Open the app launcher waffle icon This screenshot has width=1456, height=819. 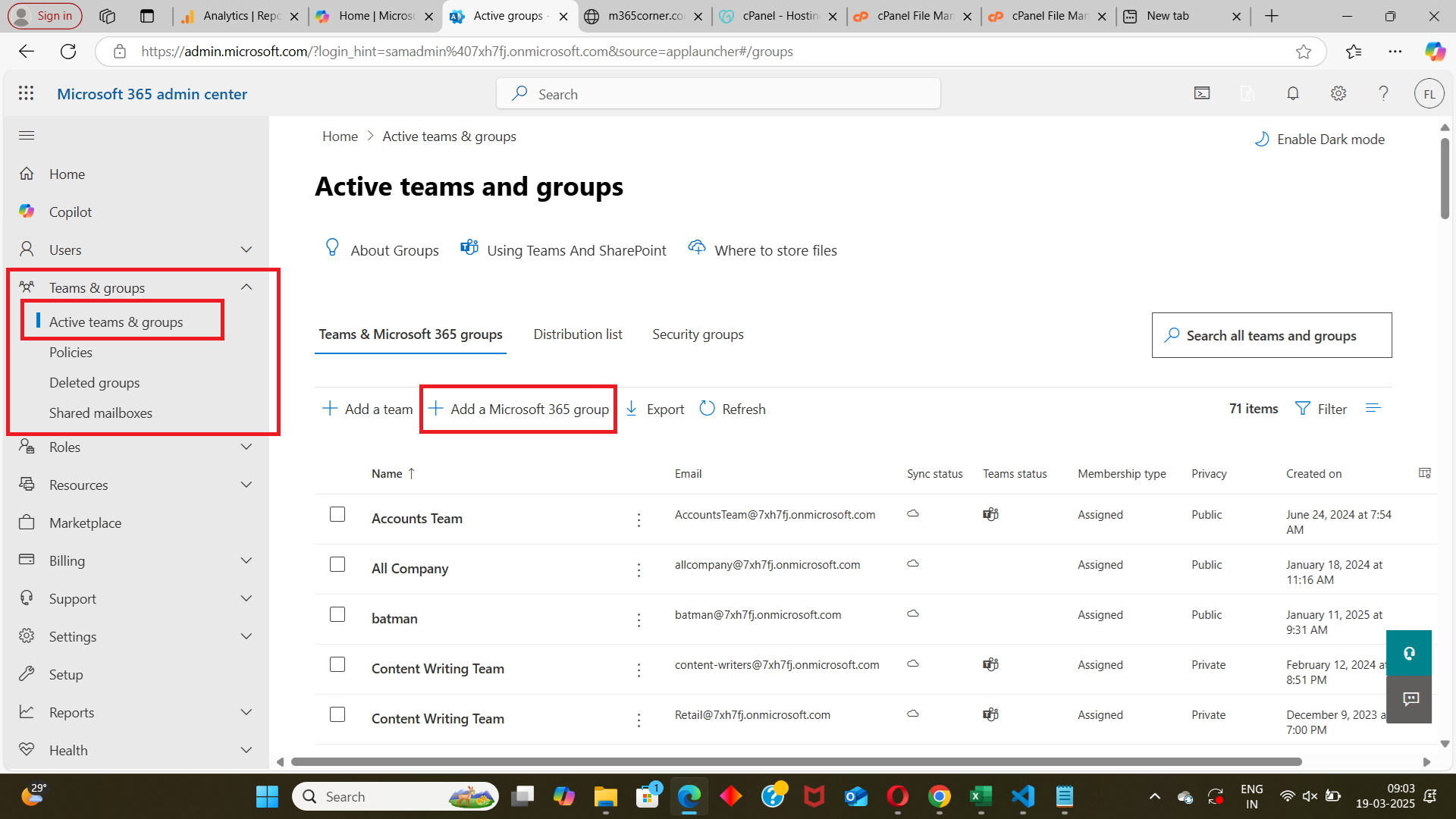[27, 93]
